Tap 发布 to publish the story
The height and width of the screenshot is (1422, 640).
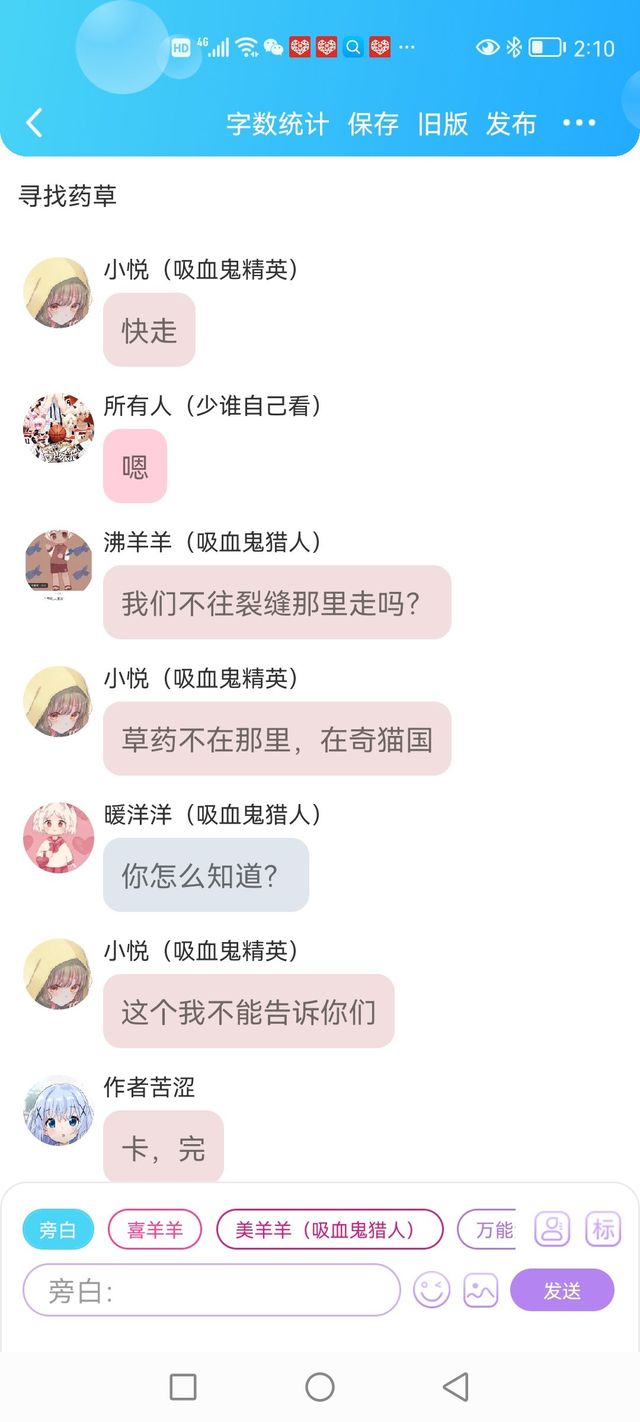pos(511,124)
